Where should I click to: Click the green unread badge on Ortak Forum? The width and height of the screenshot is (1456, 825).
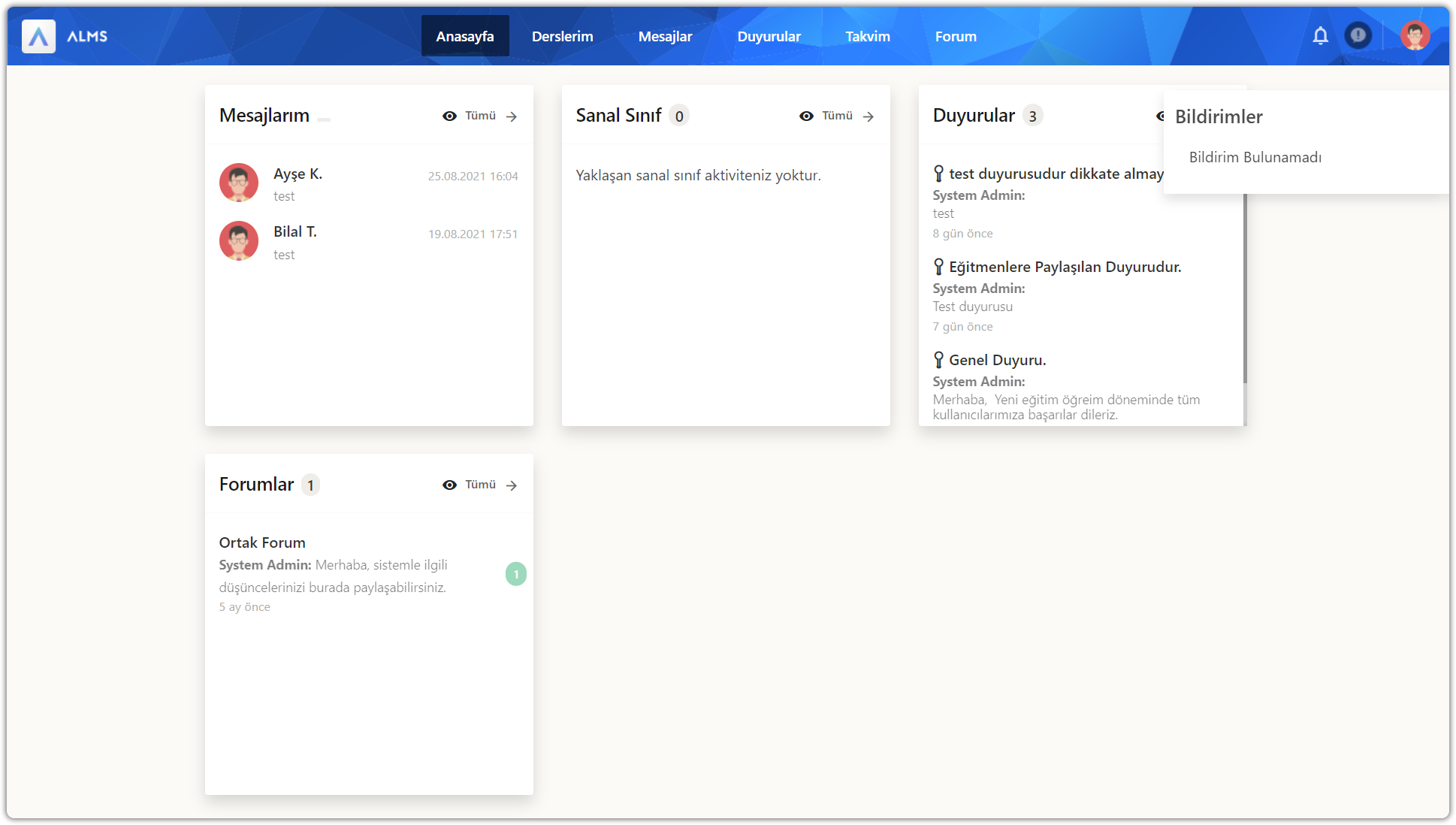(516, 574)
